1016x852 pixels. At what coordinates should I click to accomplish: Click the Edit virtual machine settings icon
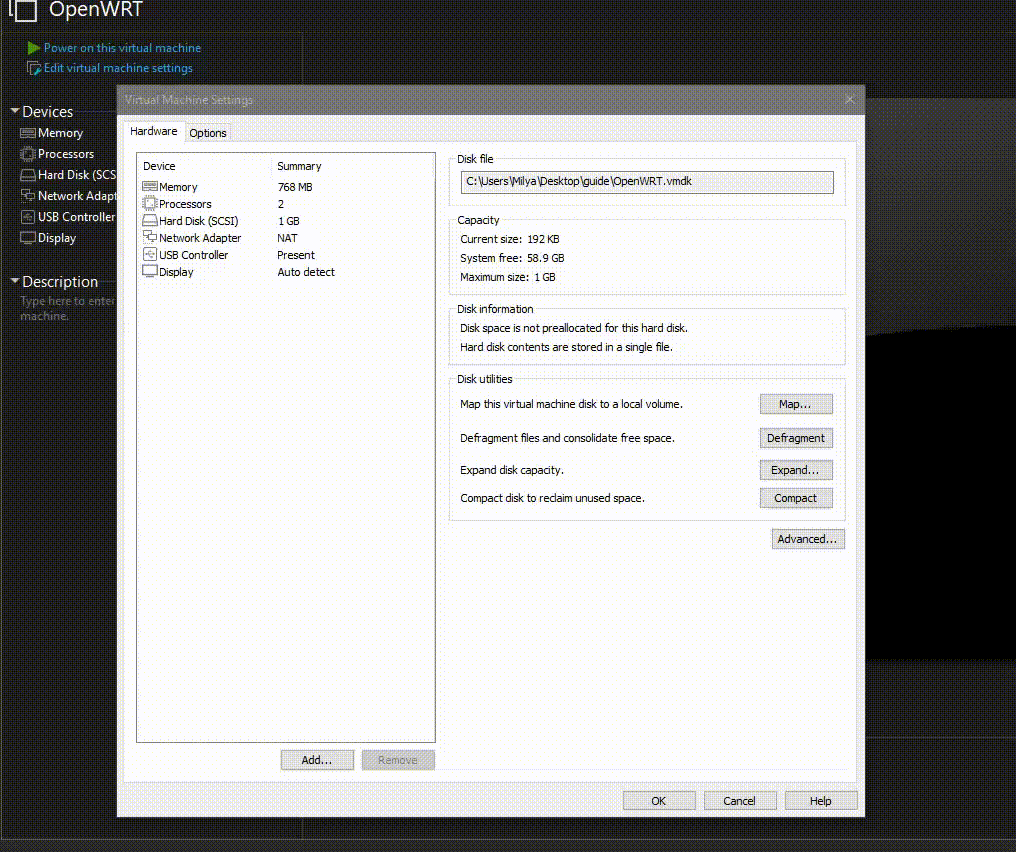click(x=34, y=68)
